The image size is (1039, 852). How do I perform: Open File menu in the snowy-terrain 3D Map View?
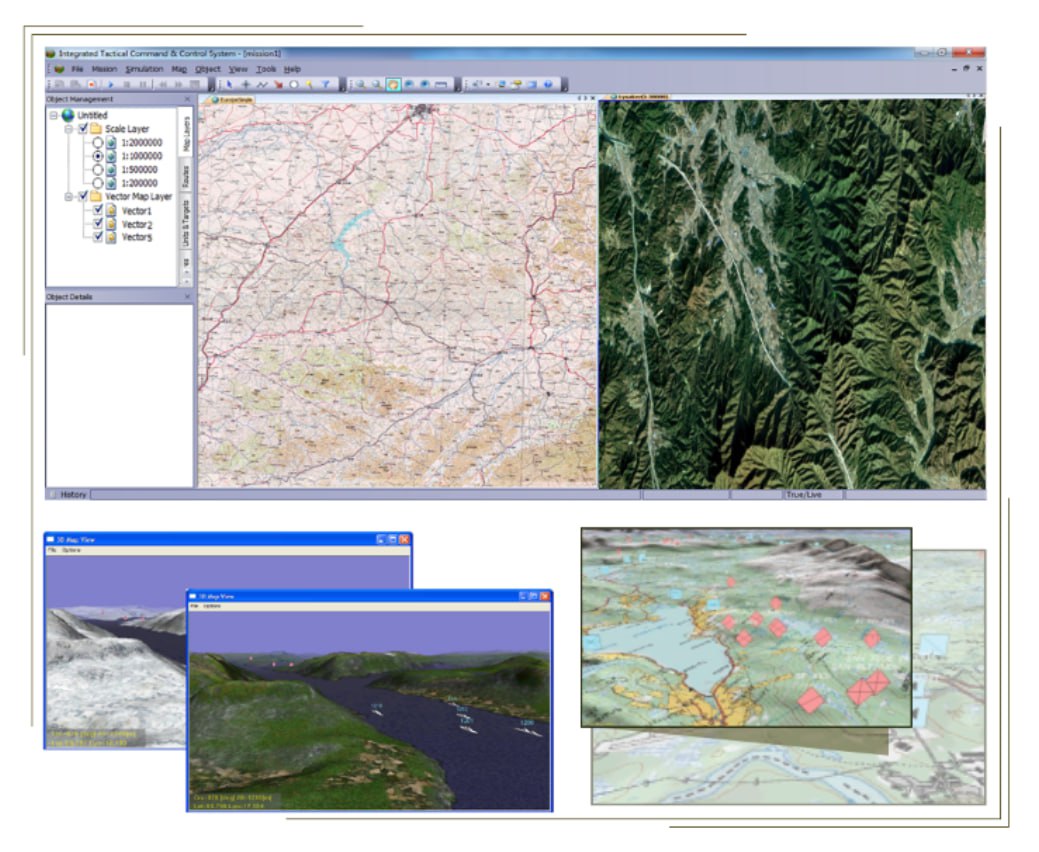pos(52,551)
